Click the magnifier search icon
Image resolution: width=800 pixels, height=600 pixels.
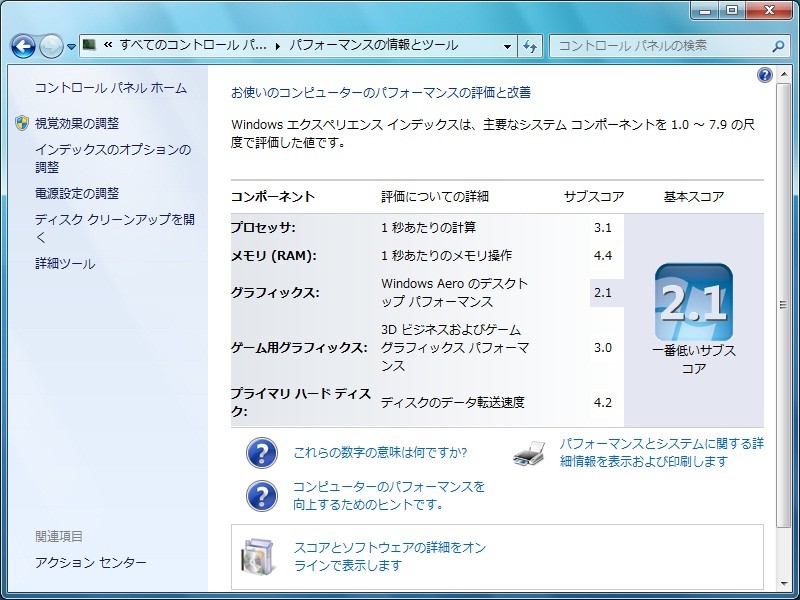pos(778,46)
